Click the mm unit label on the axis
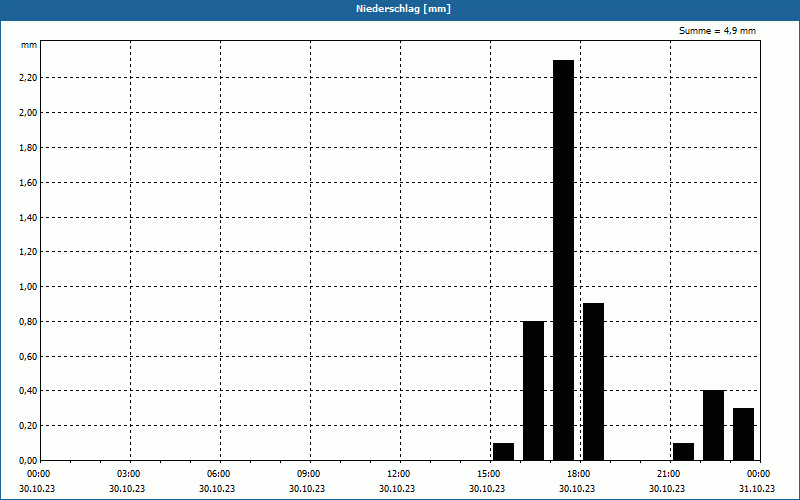Image resolution: width=800 pixels, height=500 pixels. 29,45
